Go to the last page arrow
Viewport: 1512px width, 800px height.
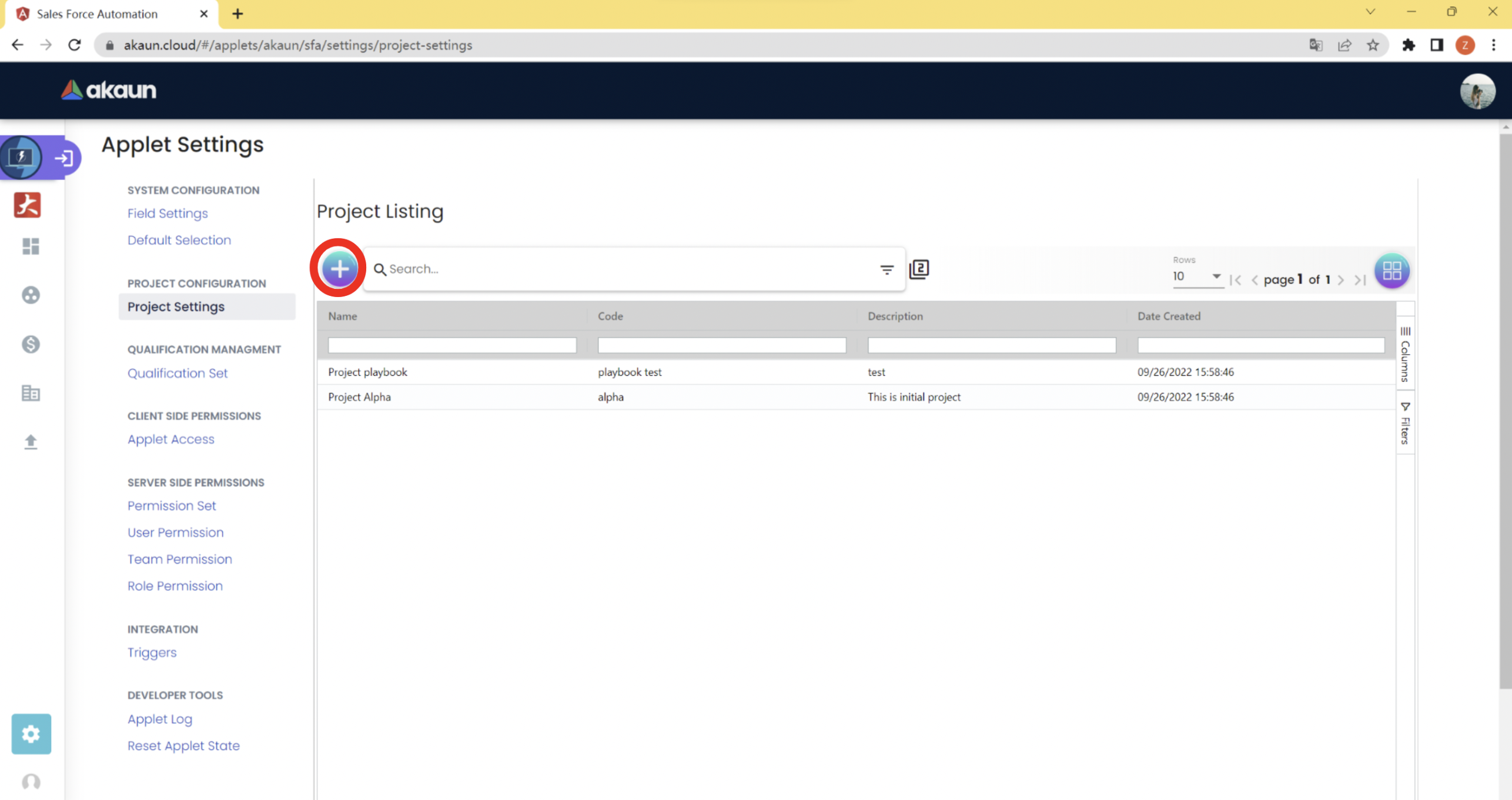point(1360,280)
